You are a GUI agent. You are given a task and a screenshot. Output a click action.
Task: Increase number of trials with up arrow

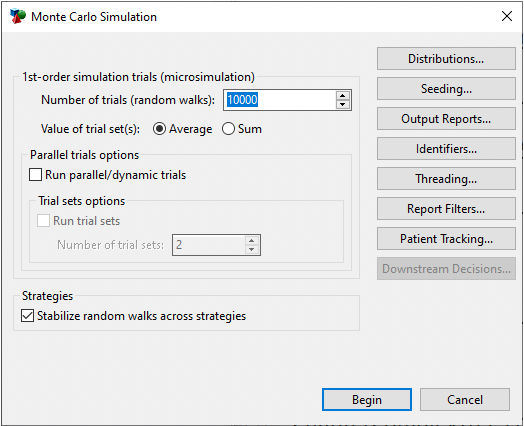(343, 96)
